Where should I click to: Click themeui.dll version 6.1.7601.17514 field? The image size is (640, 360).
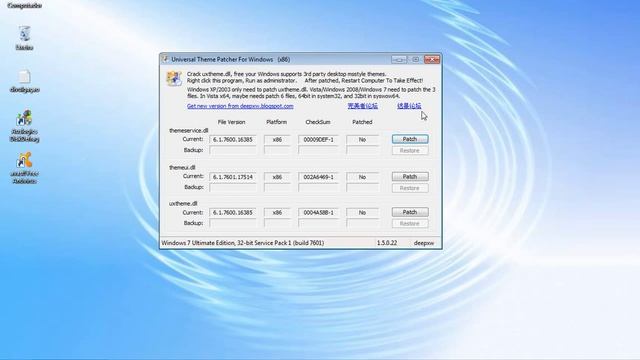233,177
